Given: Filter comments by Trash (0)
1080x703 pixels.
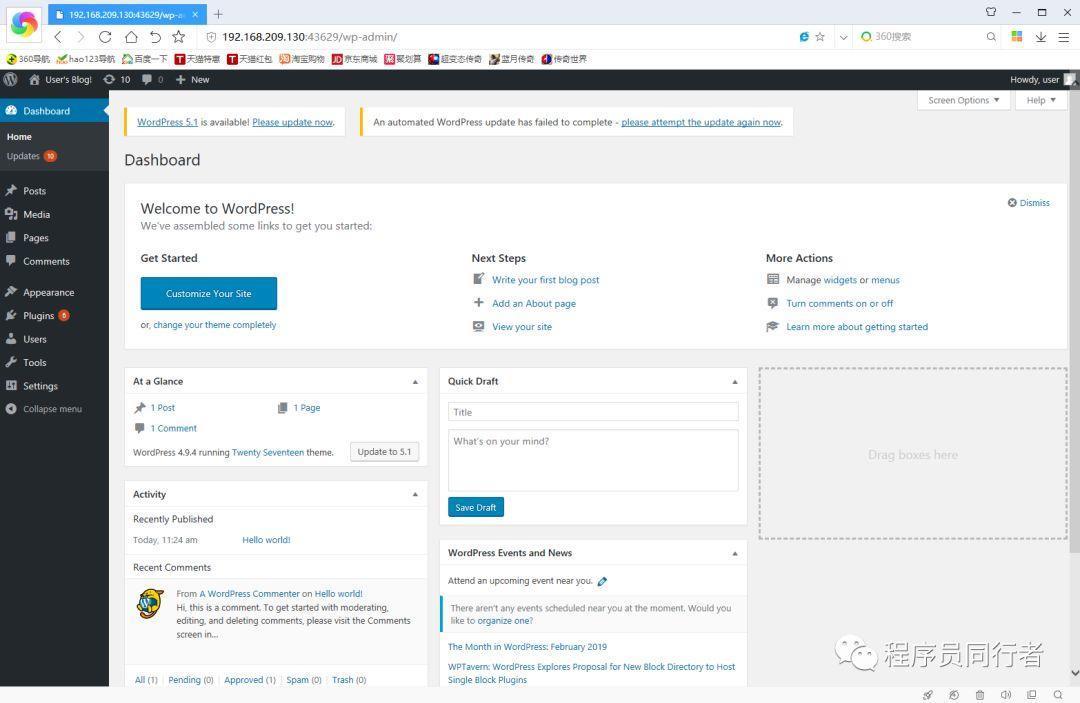Looking at the screenshot, I should [349, 680].
